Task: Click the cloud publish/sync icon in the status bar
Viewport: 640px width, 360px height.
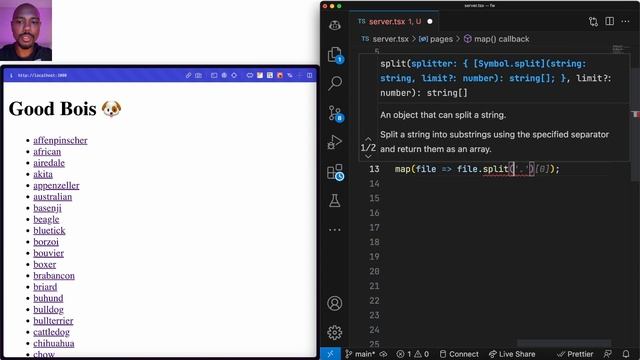Action: coord(383,354)
